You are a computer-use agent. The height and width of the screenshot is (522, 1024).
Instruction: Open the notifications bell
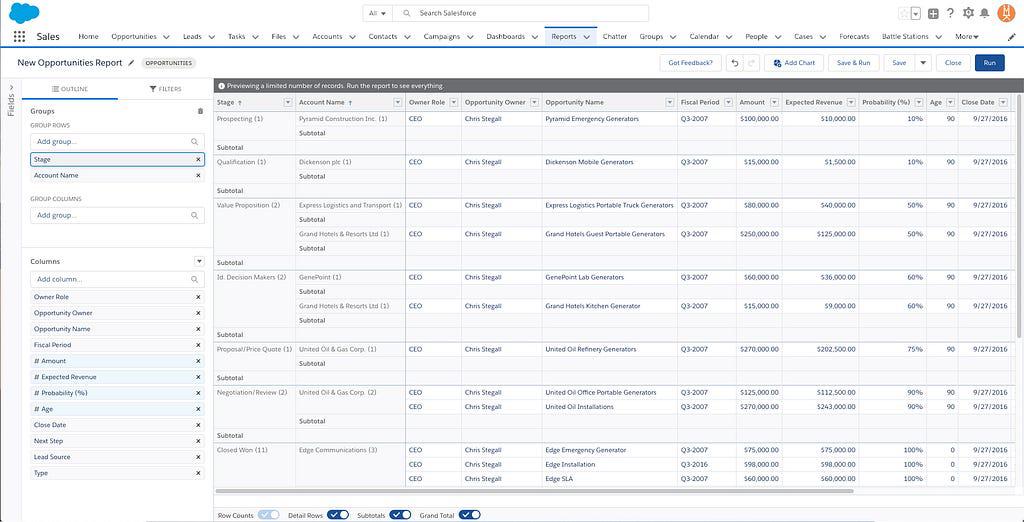[985, 13]
